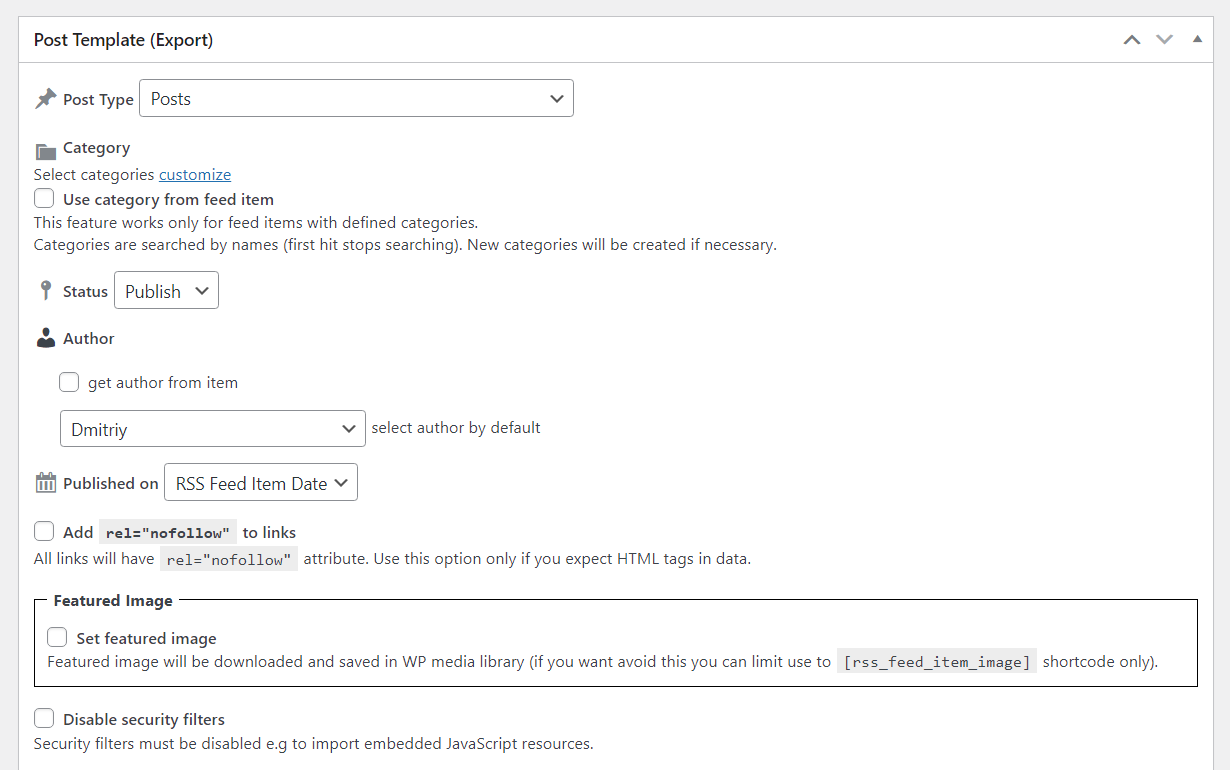Enable Add rel nofollow to links
The width and height of the screenshot is (1230, 770).
(44, 531)
